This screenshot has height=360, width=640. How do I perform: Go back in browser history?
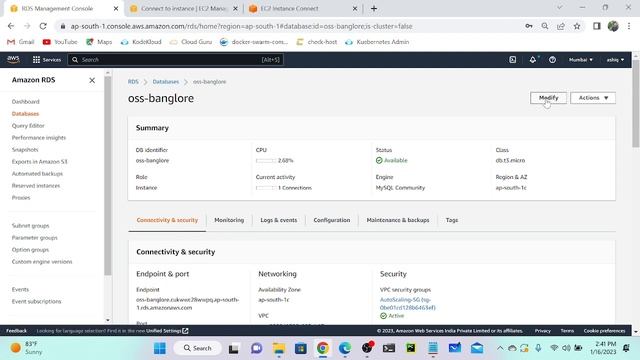[11, 26]
